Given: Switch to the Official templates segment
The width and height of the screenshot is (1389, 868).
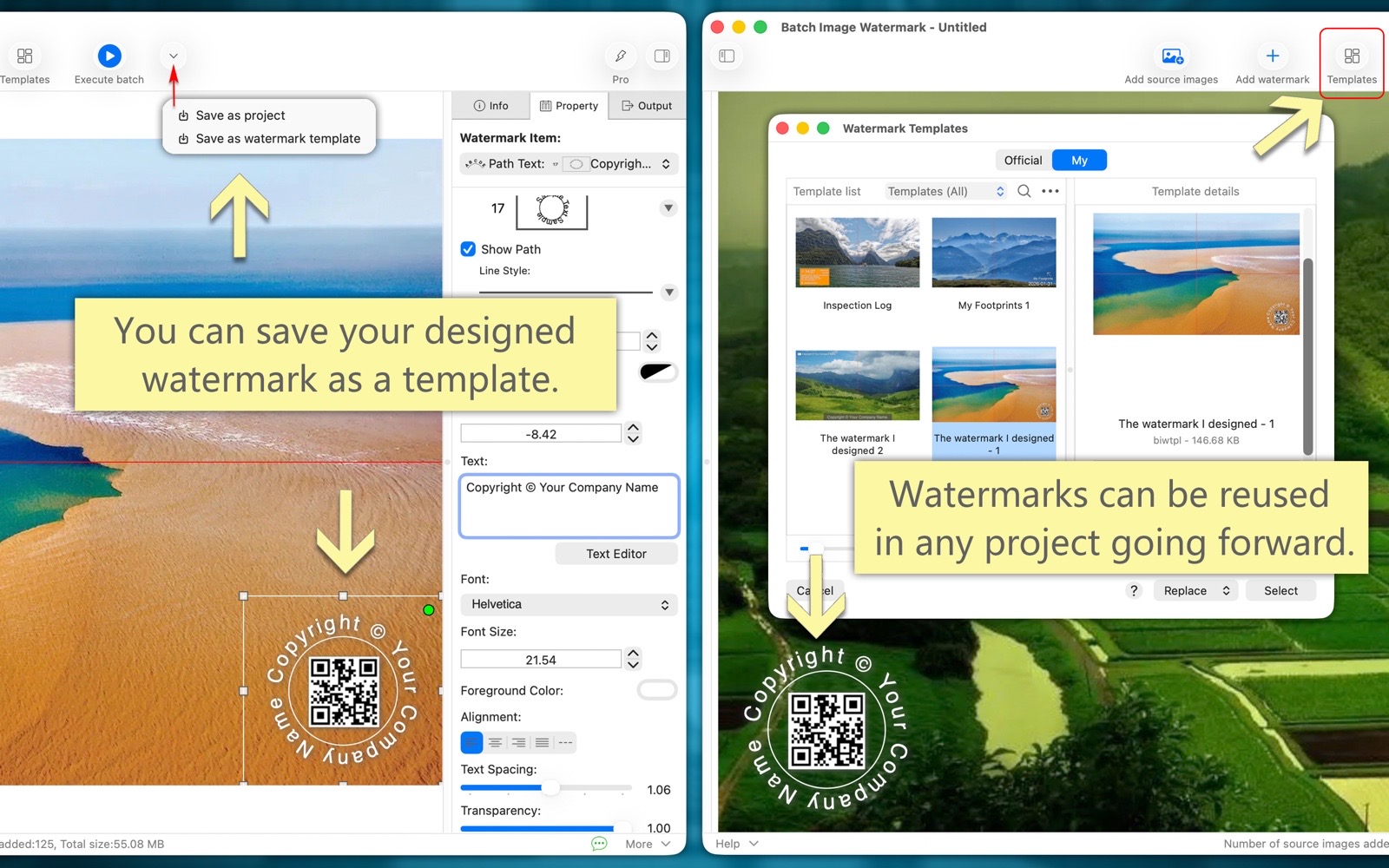Looking at the screenshot, I should (1023, 161).
